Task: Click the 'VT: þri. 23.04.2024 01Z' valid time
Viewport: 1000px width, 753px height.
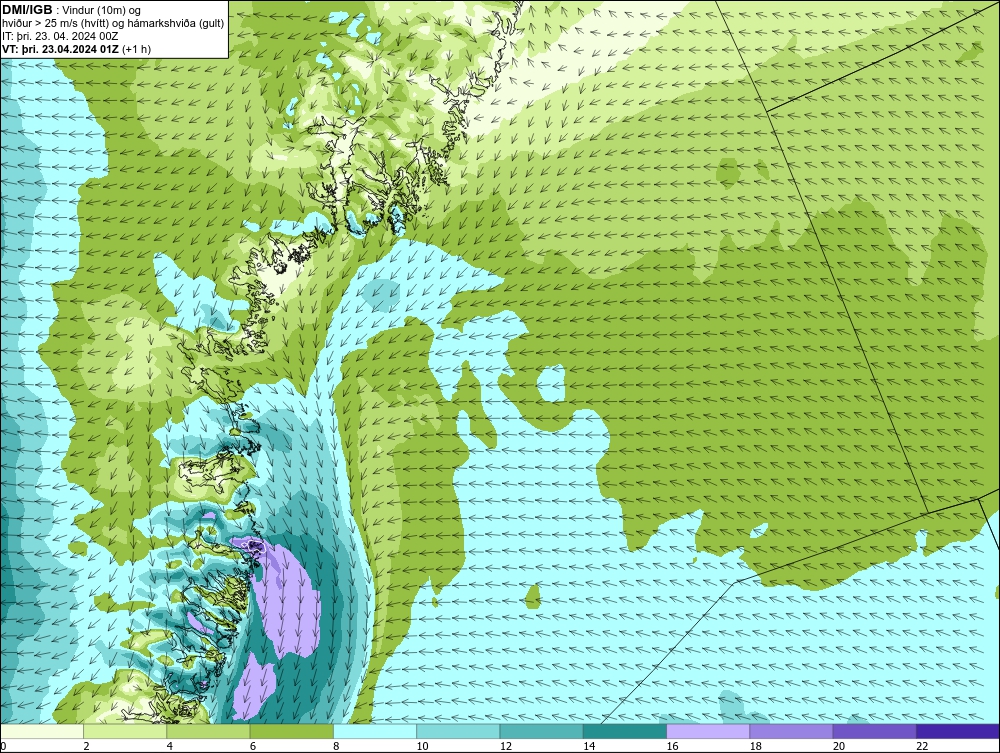Action: 60,49
